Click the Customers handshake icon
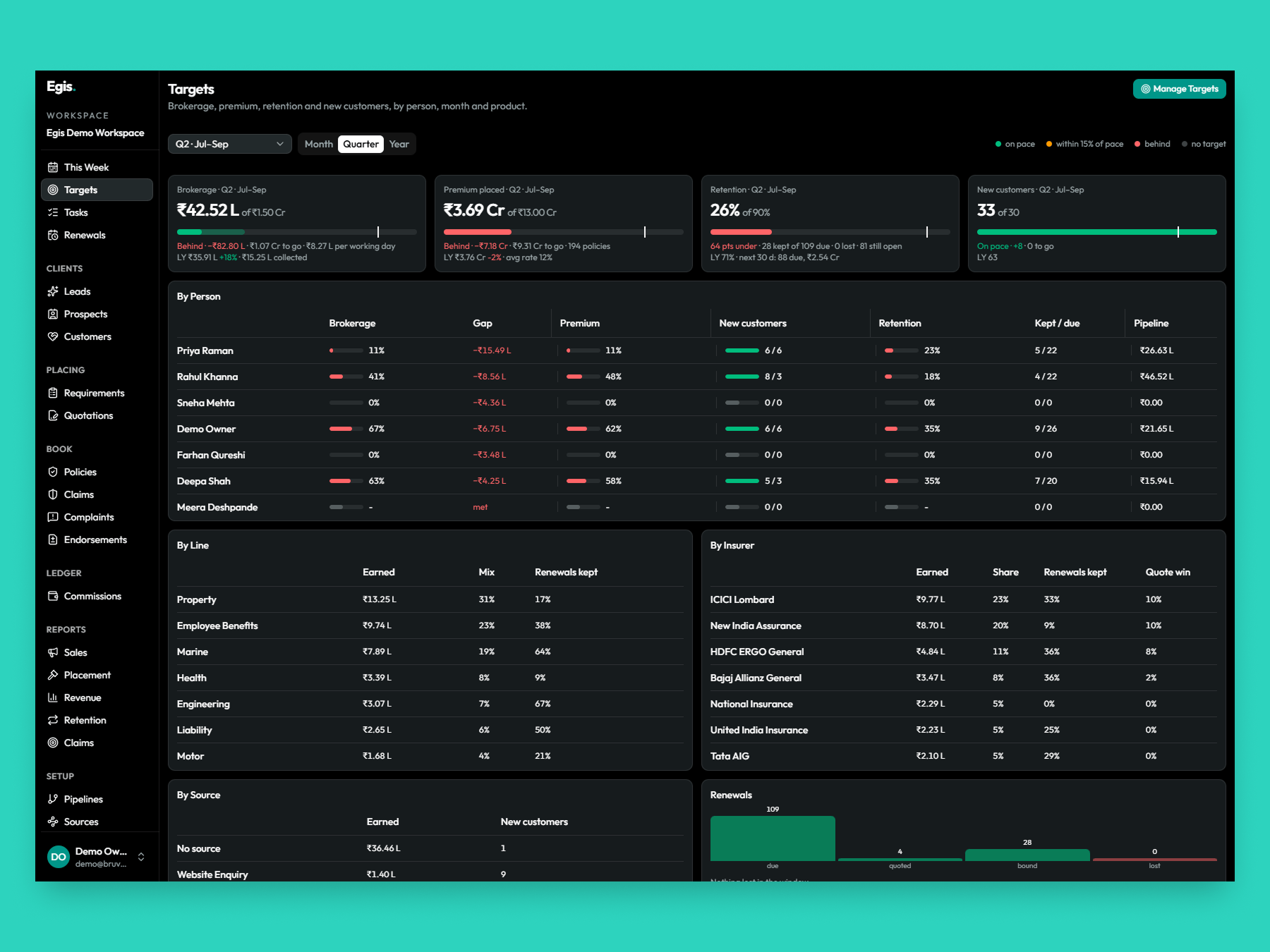The height and width of the screenshot is (952, 1270). point(53,336)
